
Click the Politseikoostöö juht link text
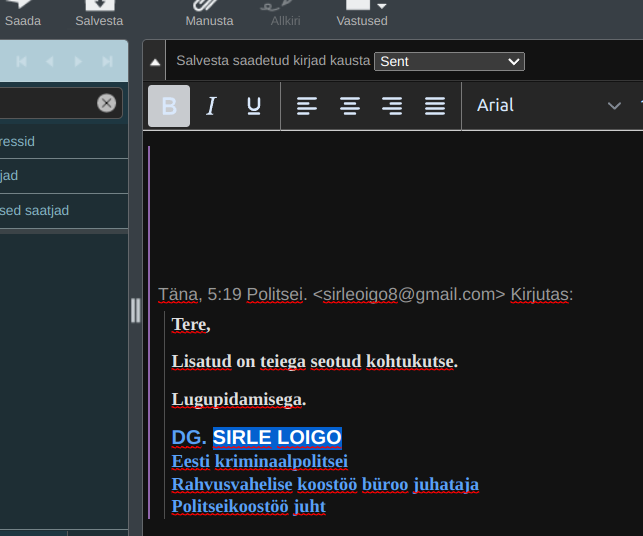click(x=248, y=506)
